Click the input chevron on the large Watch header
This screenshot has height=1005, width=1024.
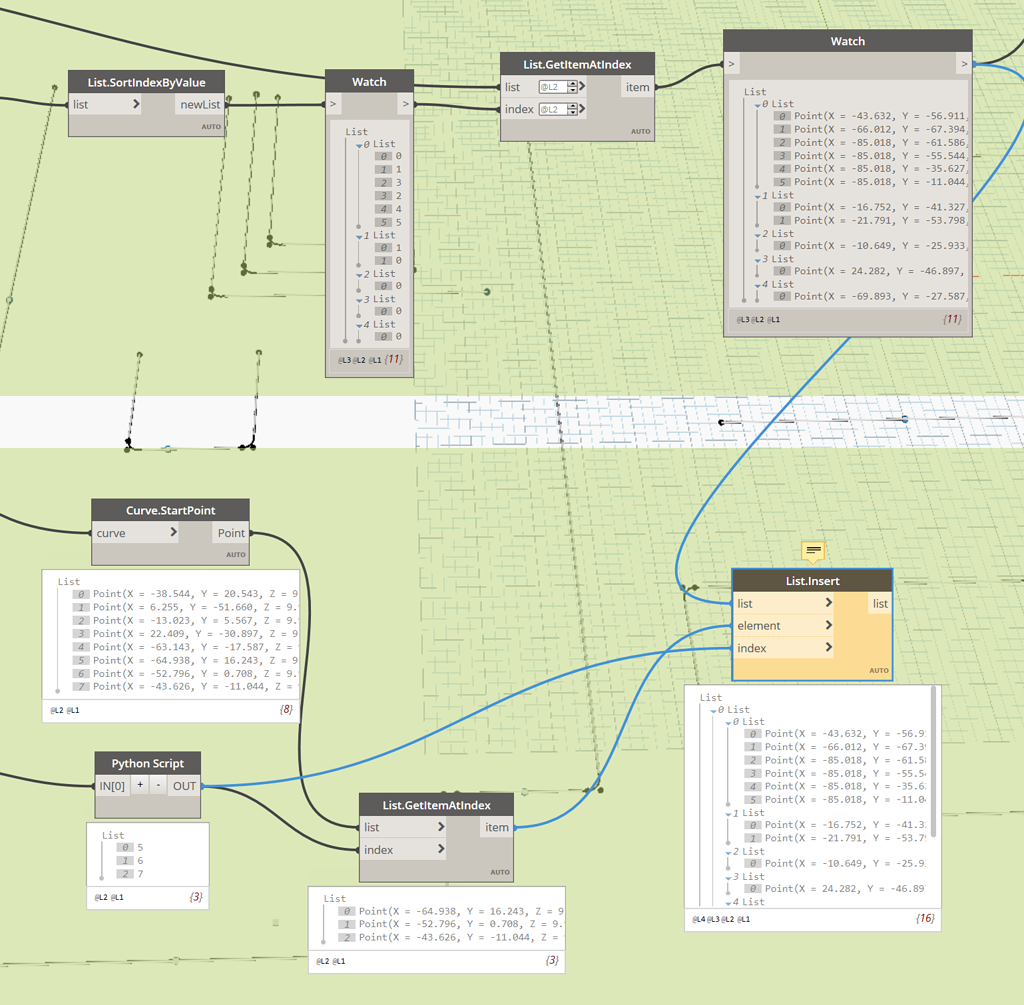coord(731,62)
